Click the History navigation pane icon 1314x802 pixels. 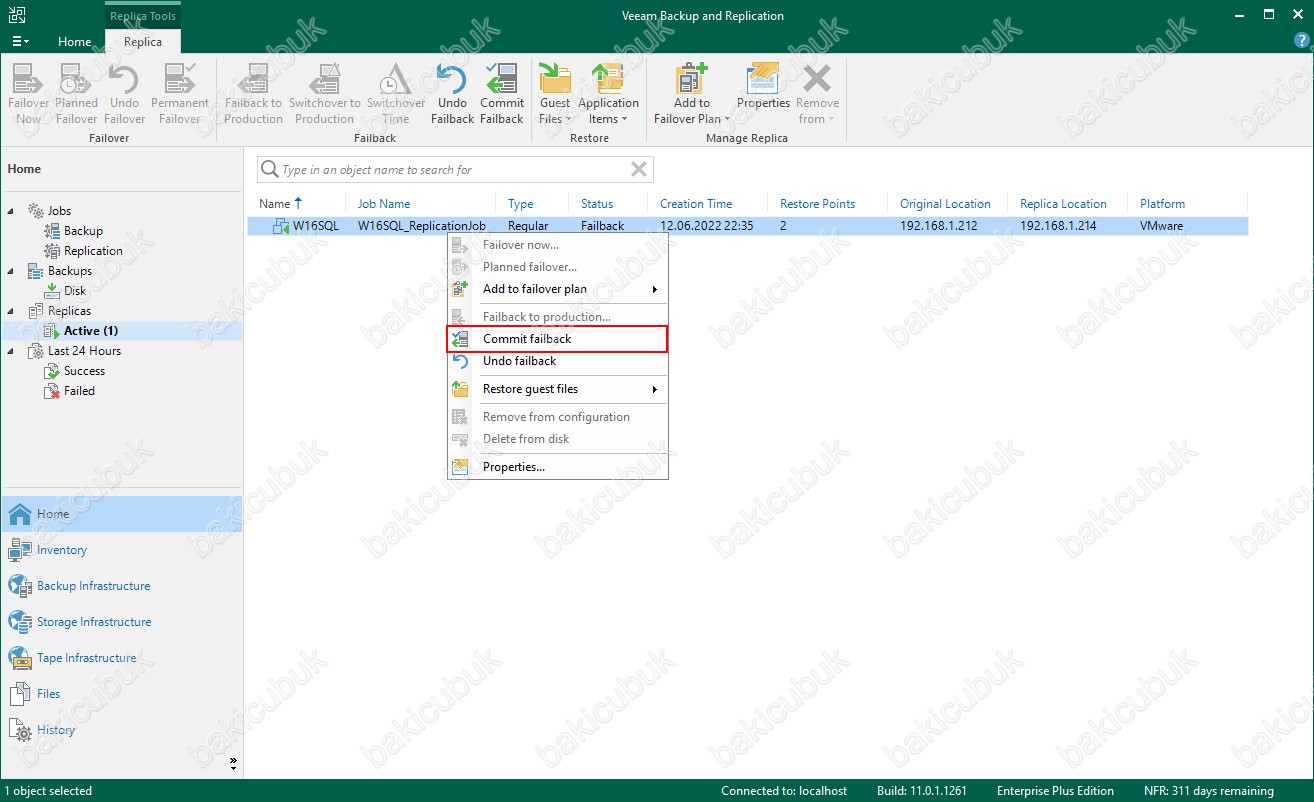(x=20, y=730)
